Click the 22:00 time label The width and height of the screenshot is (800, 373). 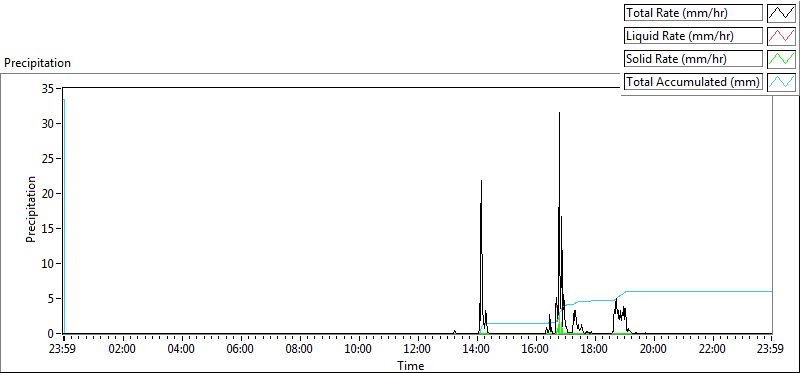(x=713, y=350)
